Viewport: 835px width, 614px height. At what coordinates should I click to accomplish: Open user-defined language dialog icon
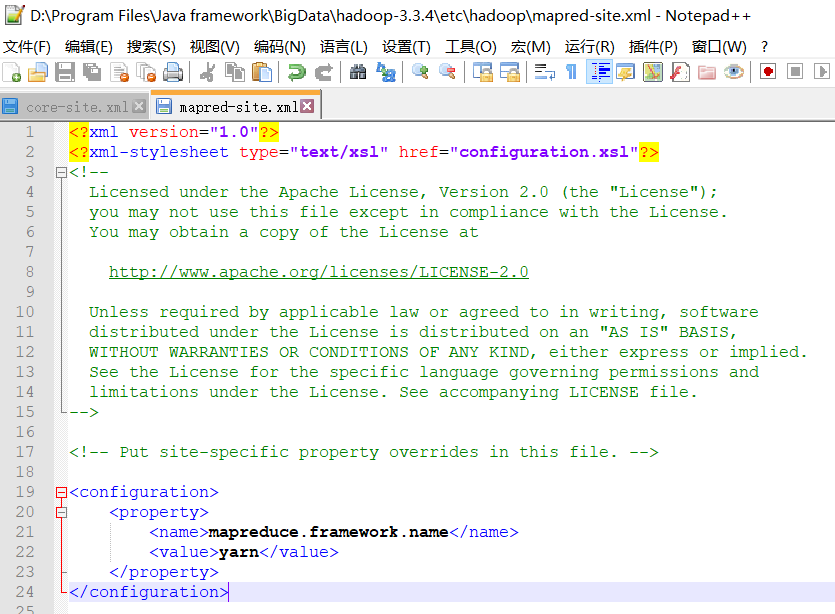tap(626, 72)
